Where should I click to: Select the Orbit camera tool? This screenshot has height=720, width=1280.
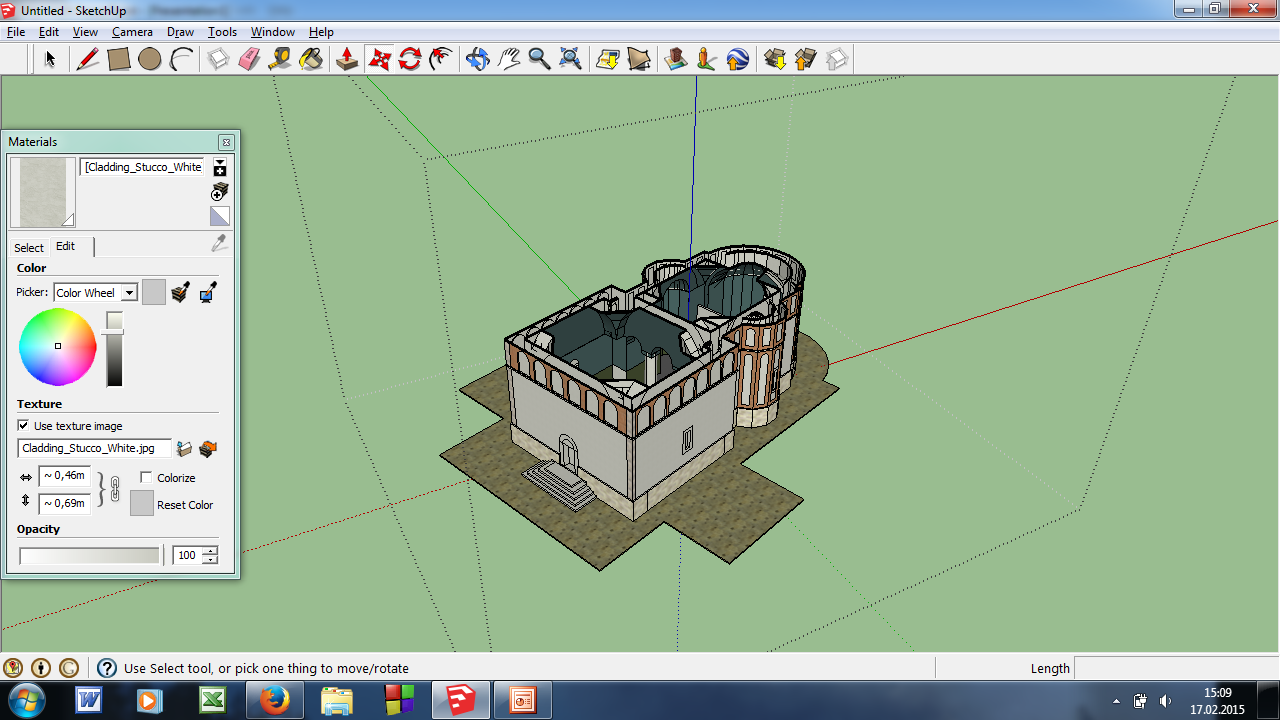477,59
